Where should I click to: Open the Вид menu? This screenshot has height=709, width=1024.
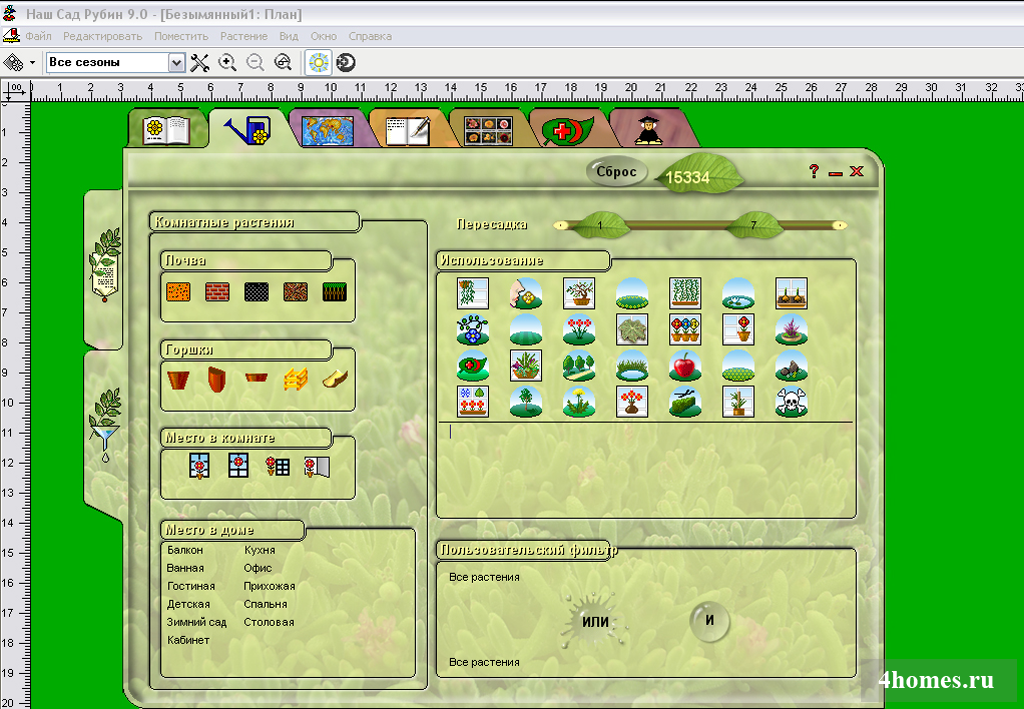coord(289,36)
